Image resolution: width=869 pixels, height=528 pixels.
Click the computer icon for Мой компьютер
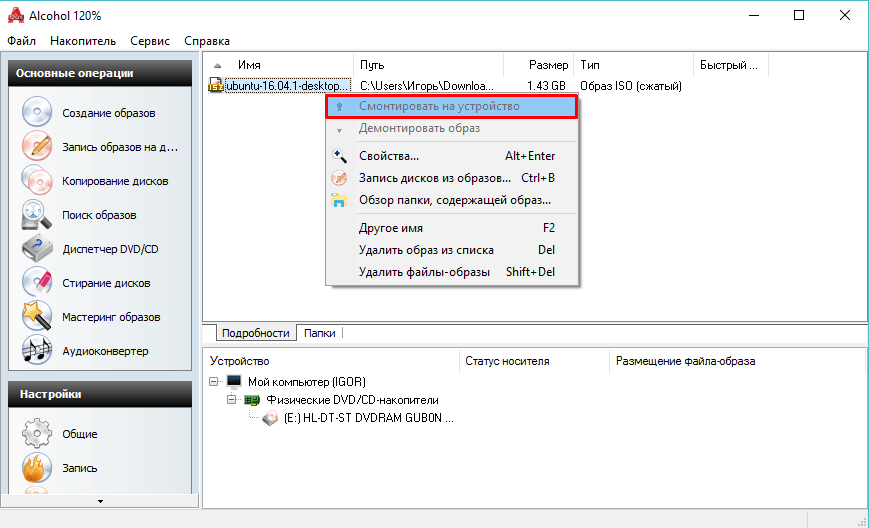click(x=234, y=381)
